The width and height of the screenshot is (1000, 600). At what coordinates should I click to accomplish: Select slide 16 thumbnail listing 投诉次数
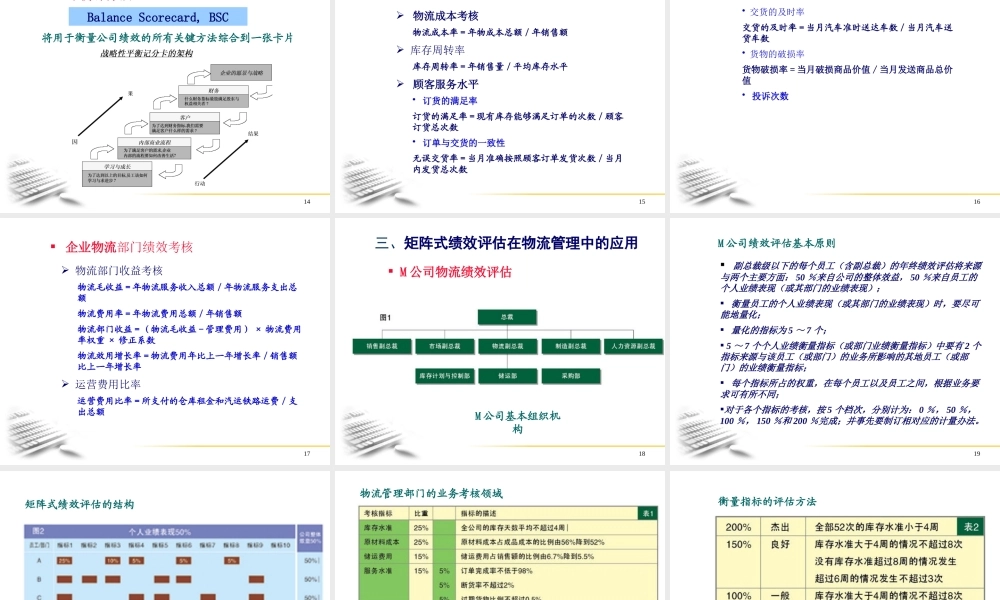click(835, 105)
